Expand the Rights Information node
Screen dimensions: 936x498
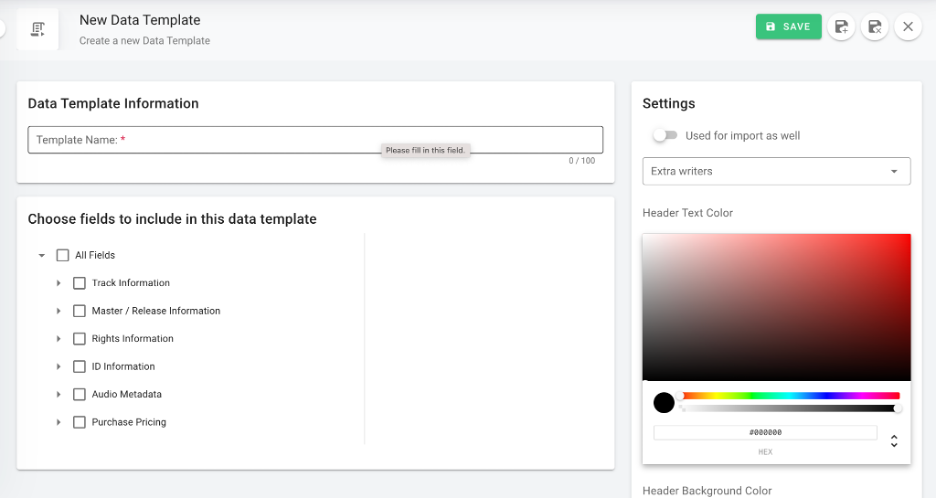coord(58,339)
